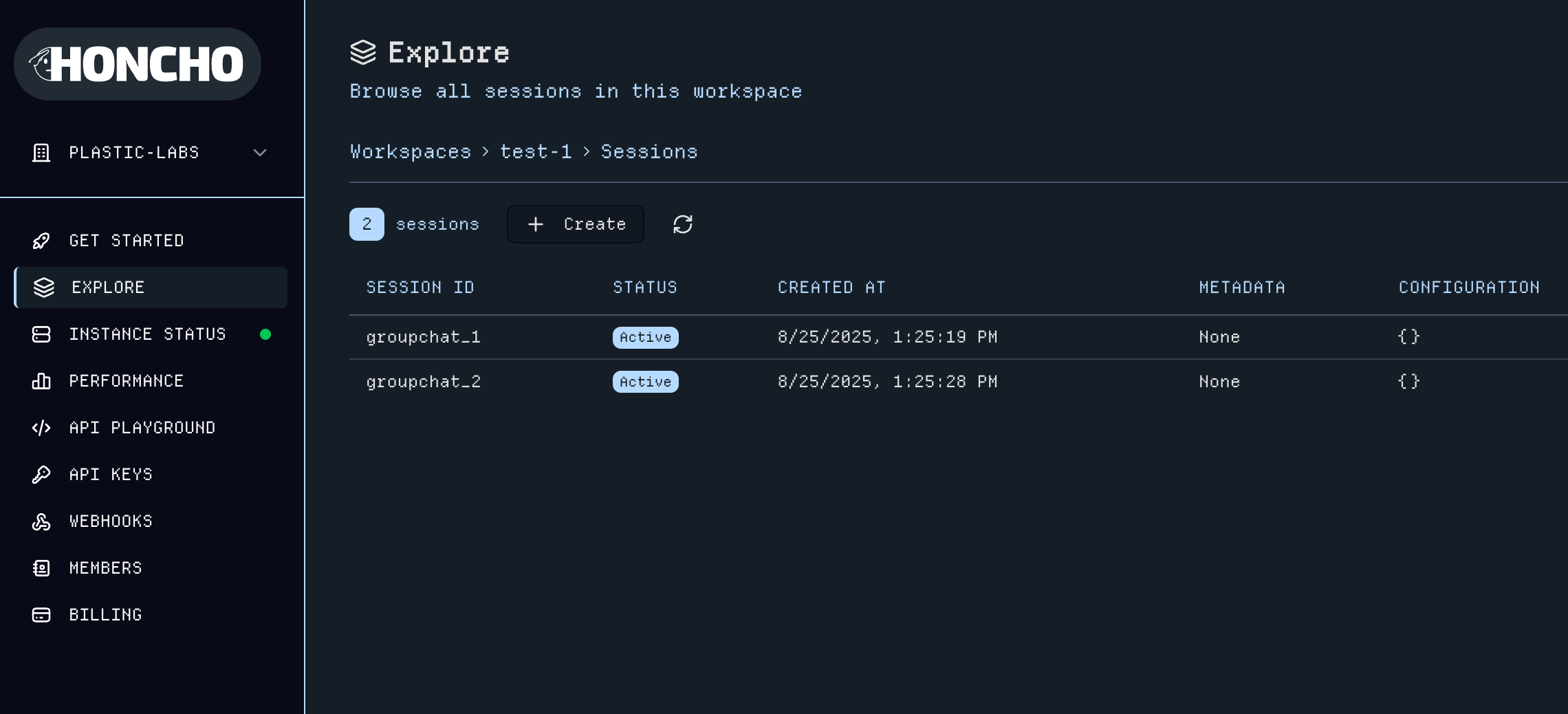Open API PLAYGROUND
Image resolution: width=1568 pixels, height=714 pixels.
[142, 428]
